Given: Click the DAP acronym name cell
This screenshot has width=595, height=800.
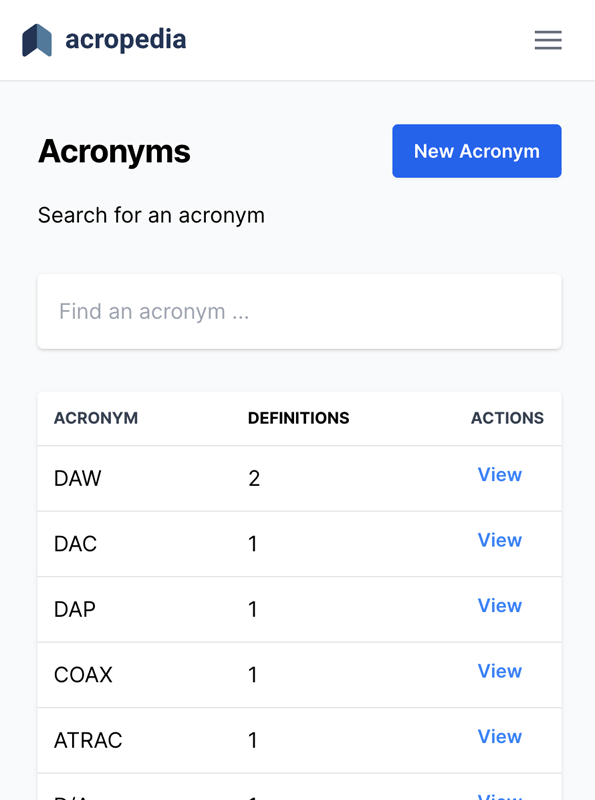Looking at the screenshot, I should tap(75, 609).
